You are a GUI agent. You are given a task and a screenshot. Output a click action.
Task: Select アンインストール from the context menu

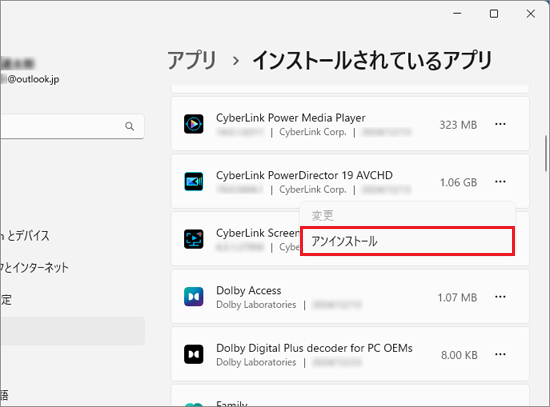point(408,241)
